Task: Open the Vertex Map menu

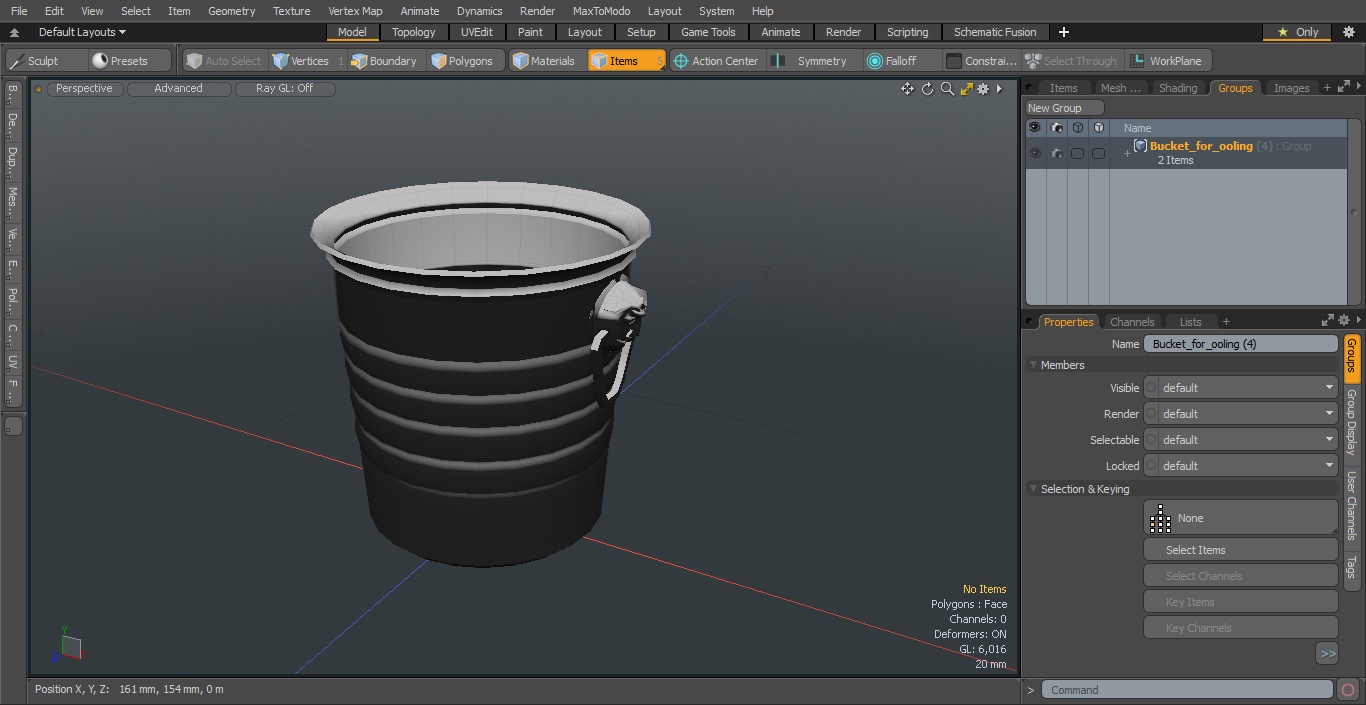Action: click(x=355, y=11)
